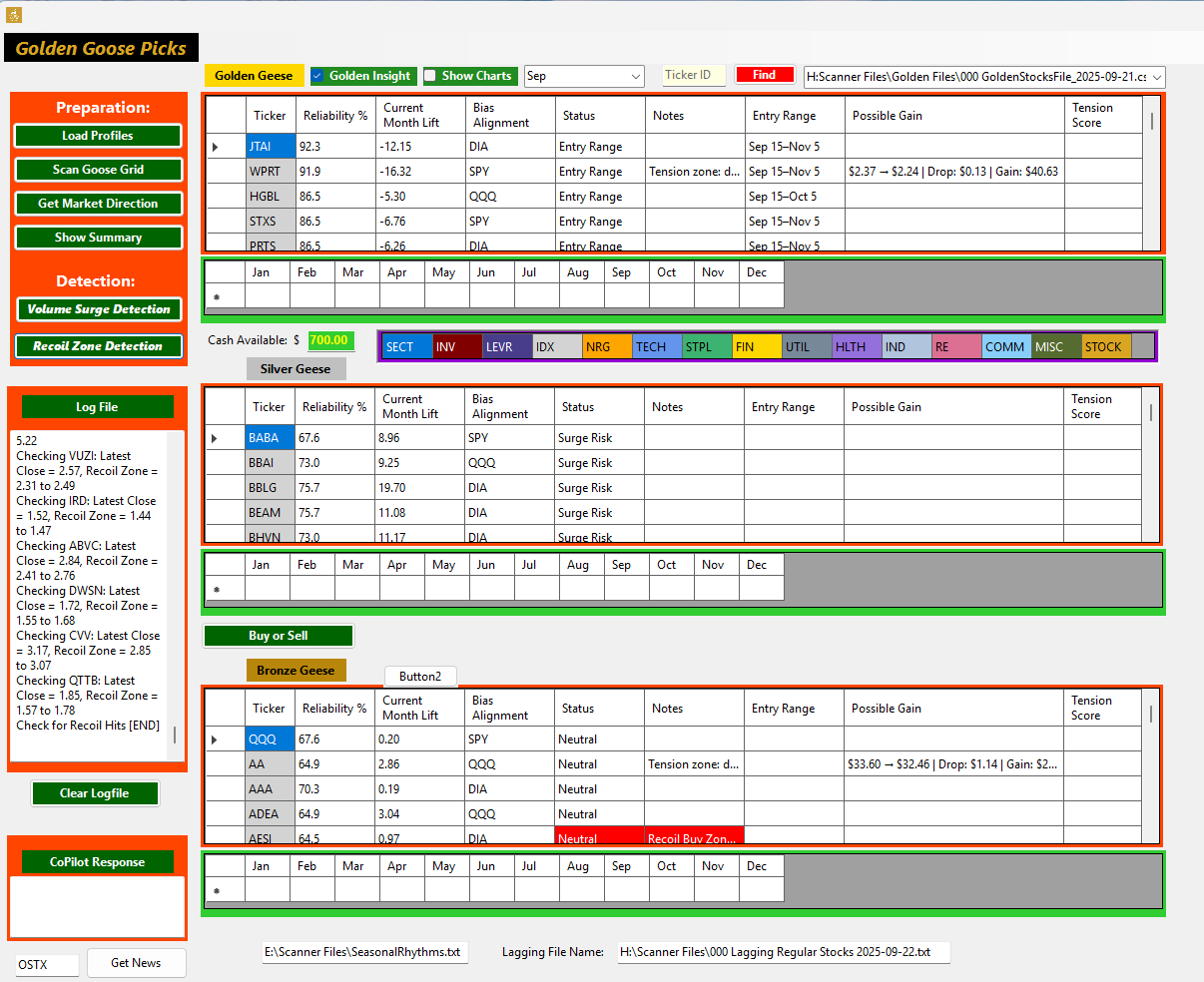
Task: Toggle the Golden Insight checkbox
Action: coord(317,76)
